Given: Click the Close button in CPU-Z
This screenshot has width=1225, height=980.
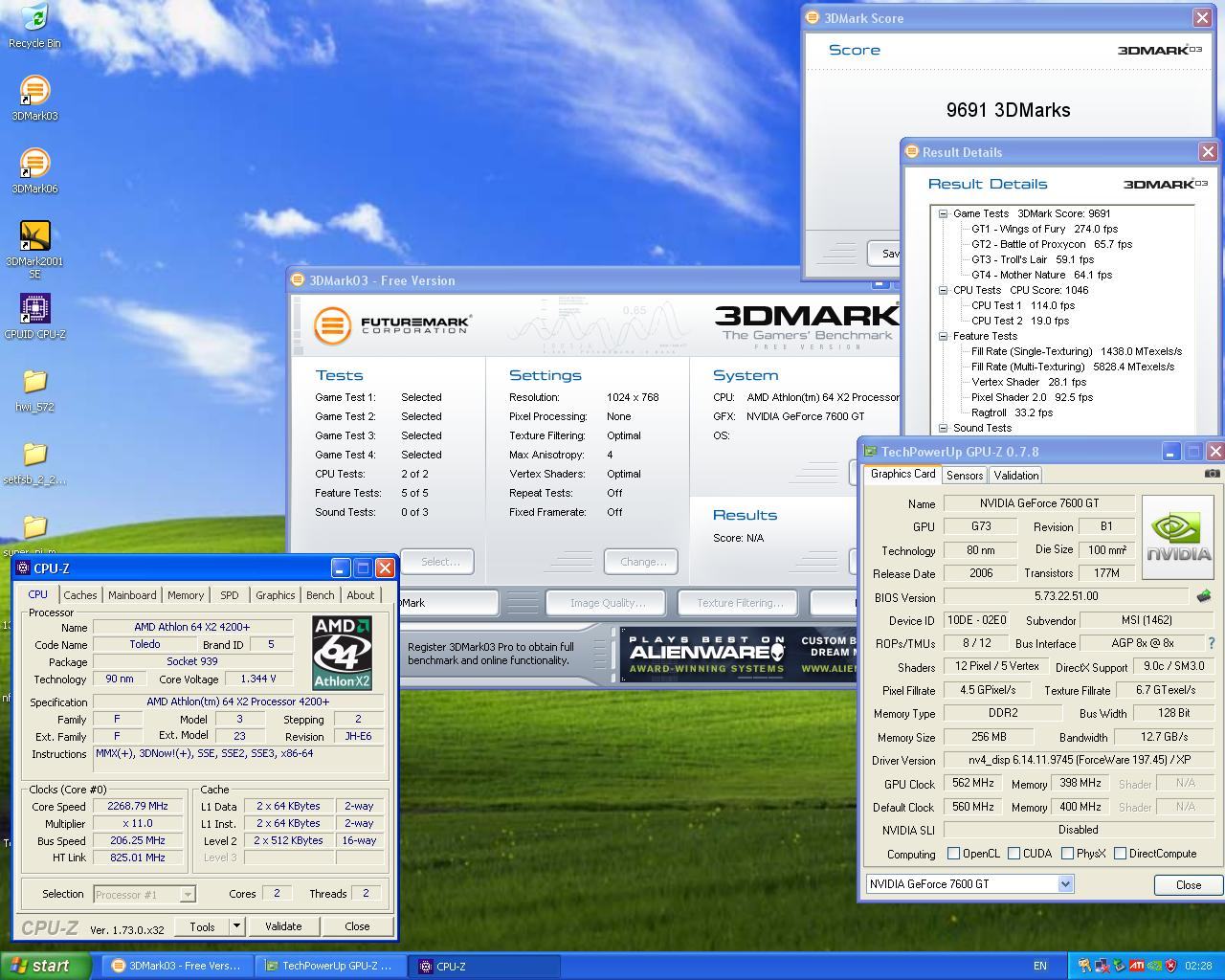Looking at the screenshot, I should point(357,925).
